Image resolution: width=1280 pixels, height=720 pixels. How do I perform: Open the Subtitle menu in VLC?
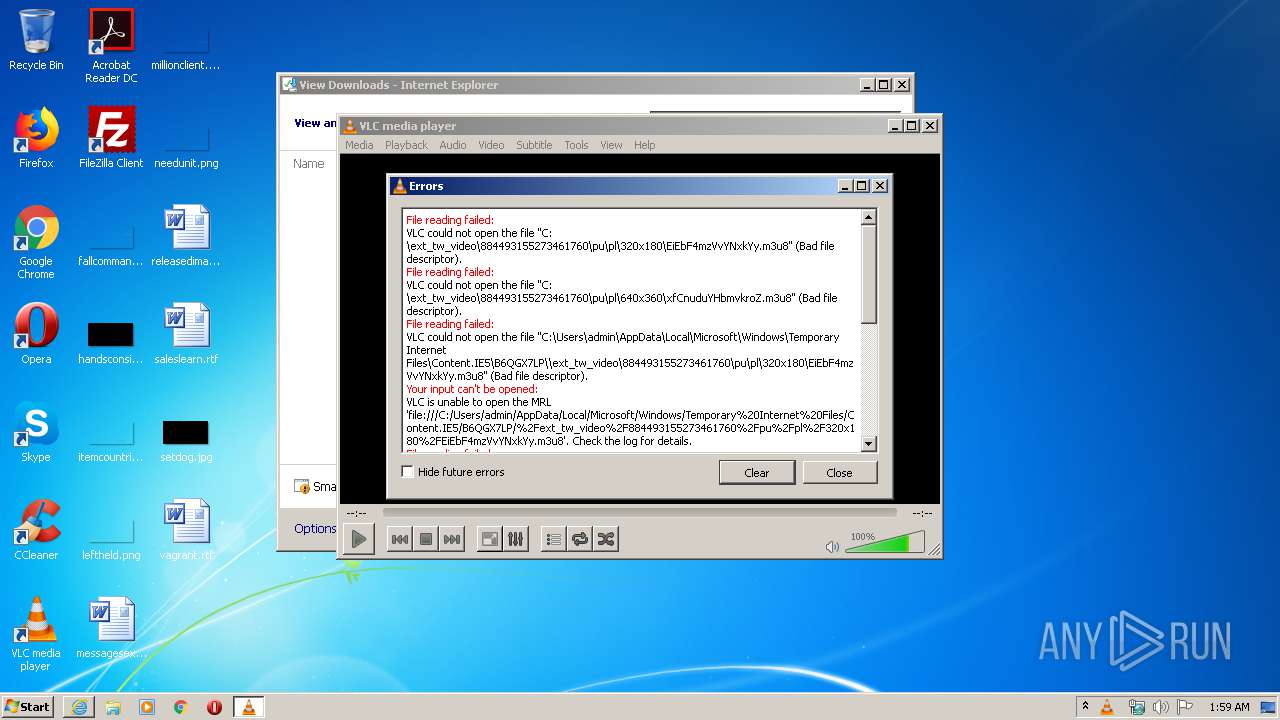click(534, 145)
